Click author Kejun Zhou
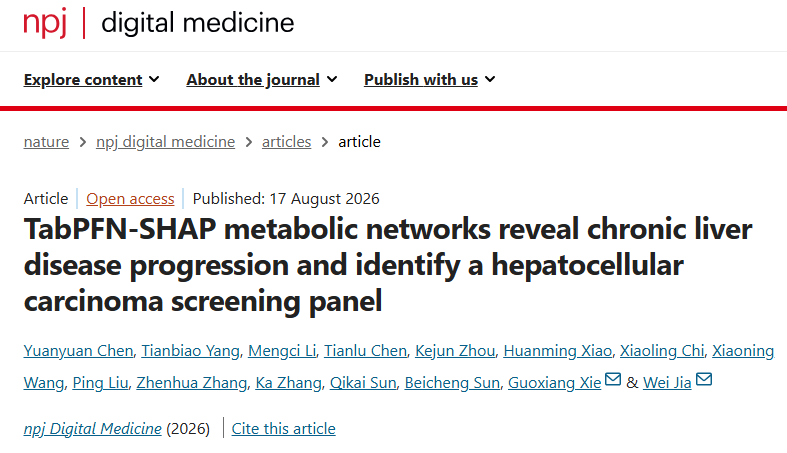Viewport: 787px width, 453px height. (455, 351)
